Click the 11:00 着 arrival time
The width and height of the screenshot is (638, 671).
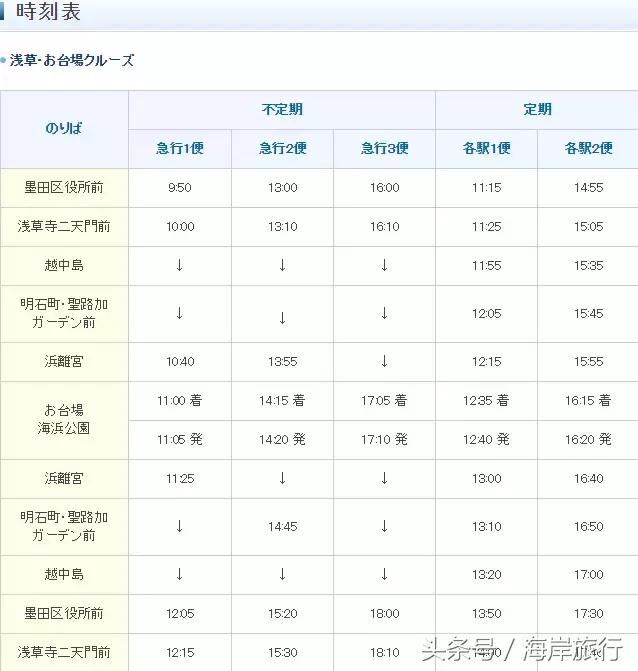180,400
